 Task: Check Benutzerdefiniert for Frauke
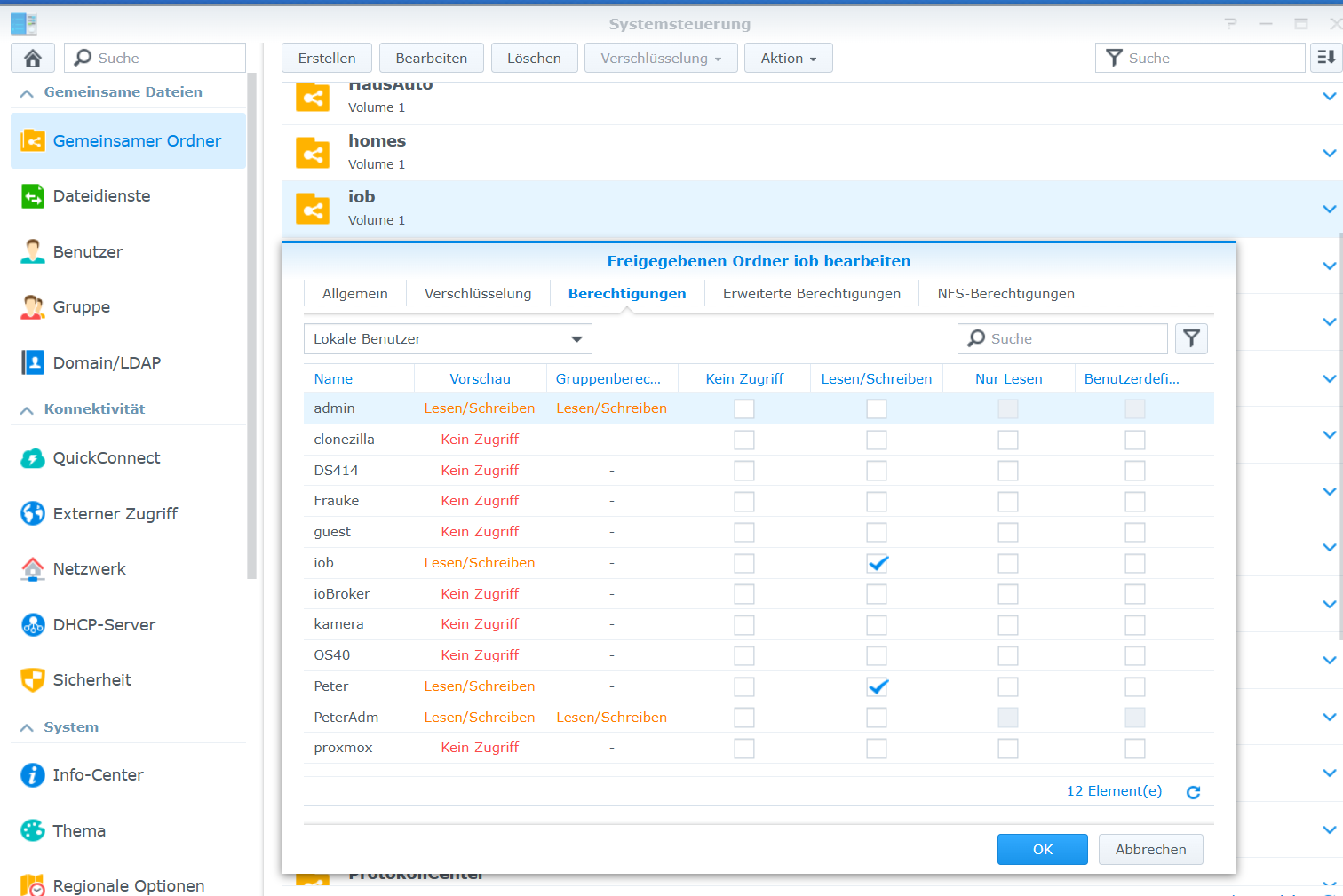pyautogui.click(x=1135, y=502)
